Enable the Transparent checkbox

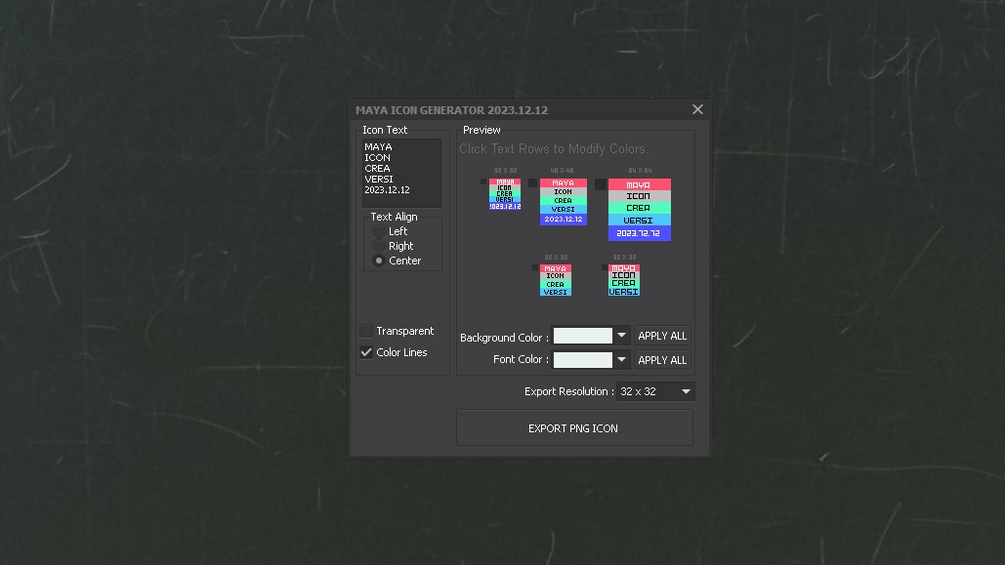pos(366,331)
